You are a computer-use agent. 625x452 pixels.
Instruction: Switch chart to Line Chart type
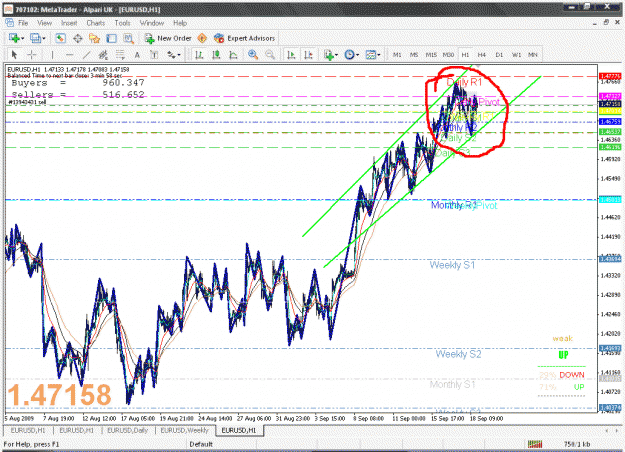[233, 55]
